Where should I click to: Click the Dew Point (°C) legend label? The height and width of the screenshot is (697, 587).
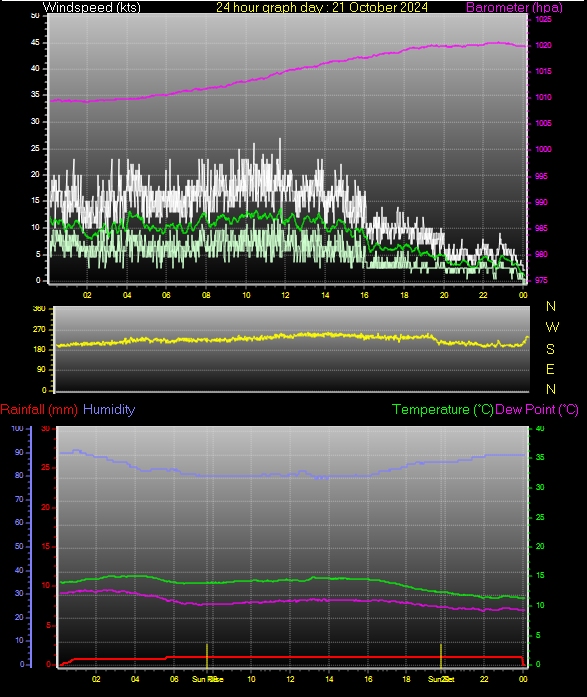pos(537,409)
